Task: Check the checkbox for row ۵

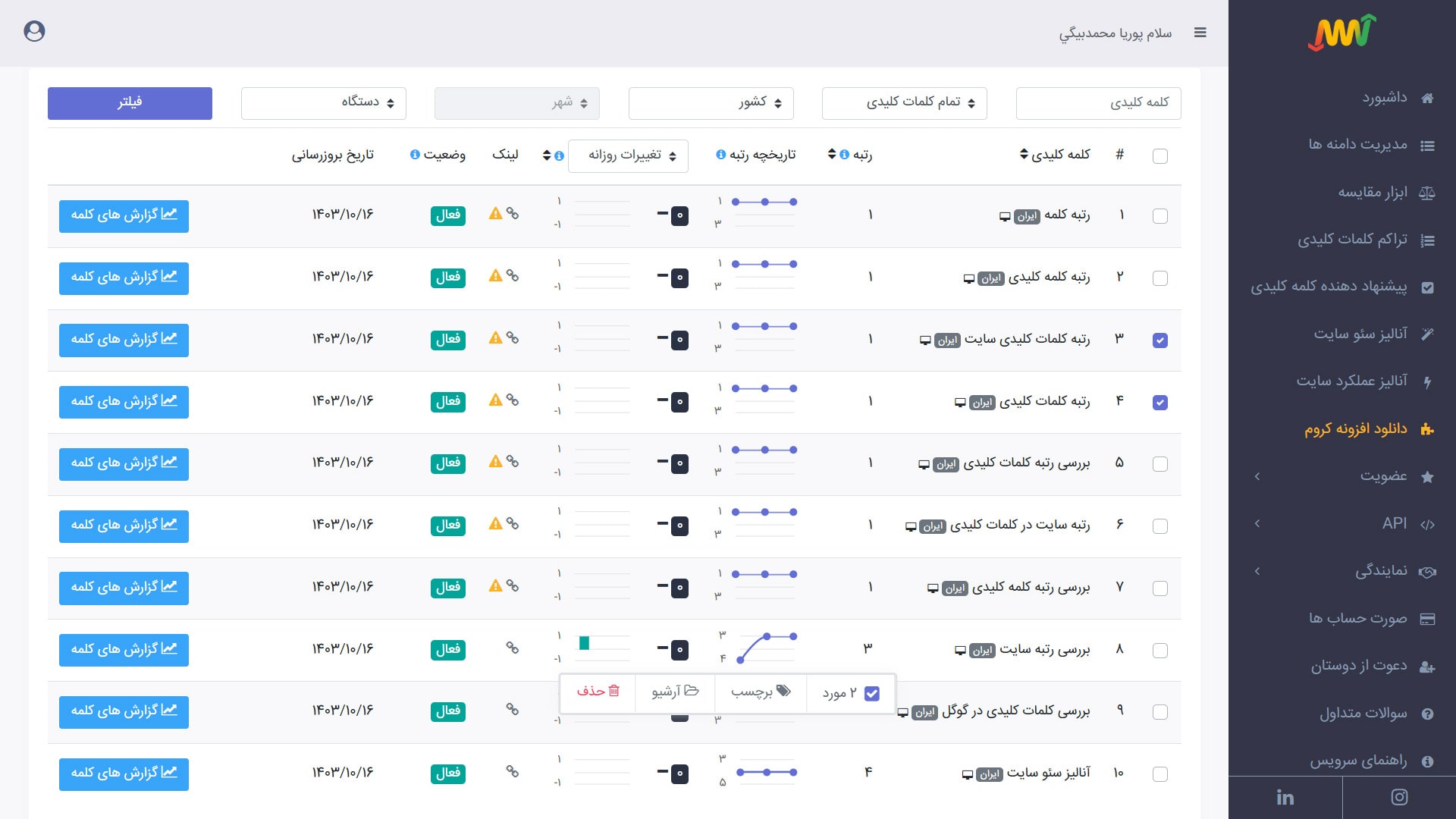Action: (1159, 464)
